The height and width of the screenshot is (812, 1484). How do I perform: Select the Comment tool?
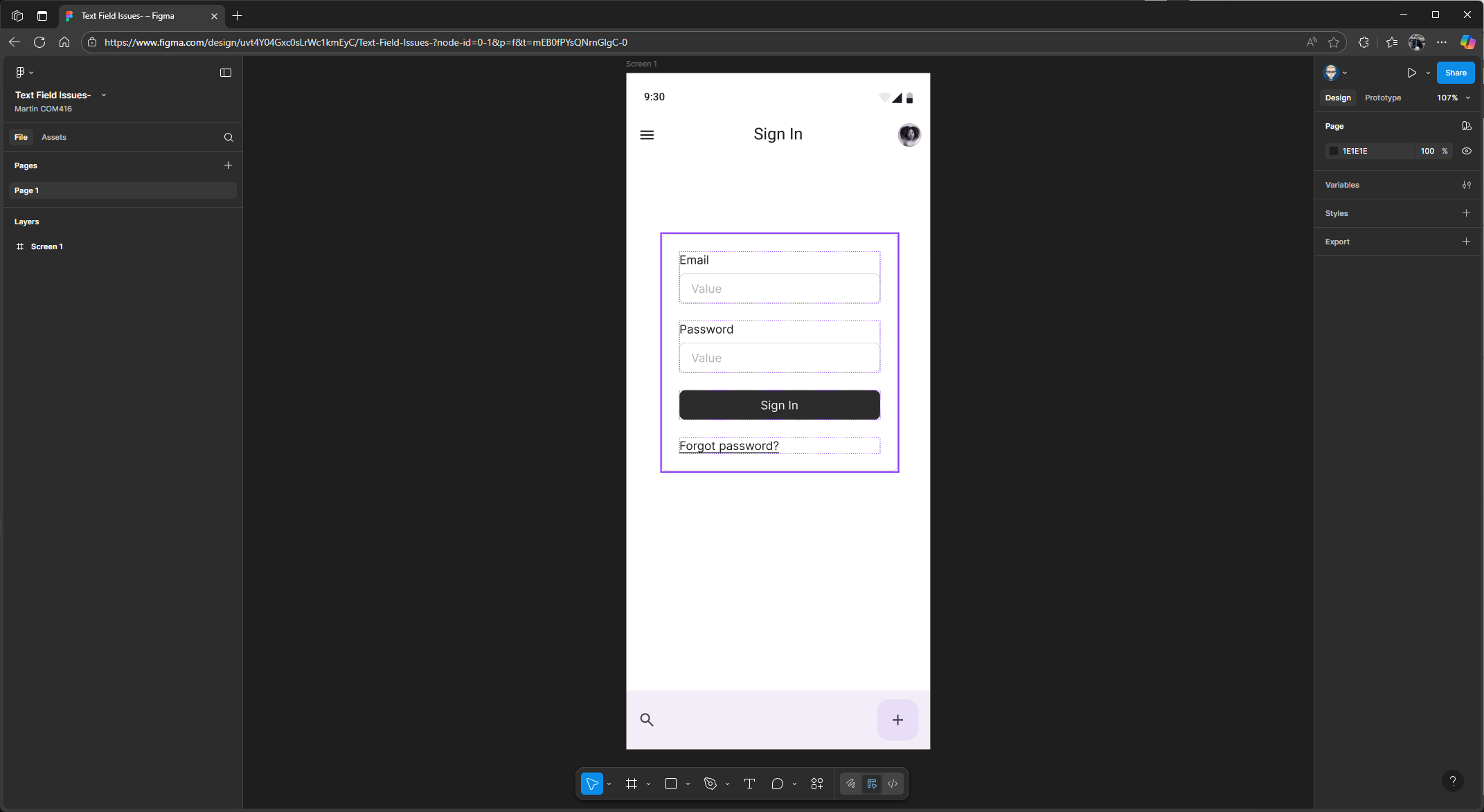[777, 784]
